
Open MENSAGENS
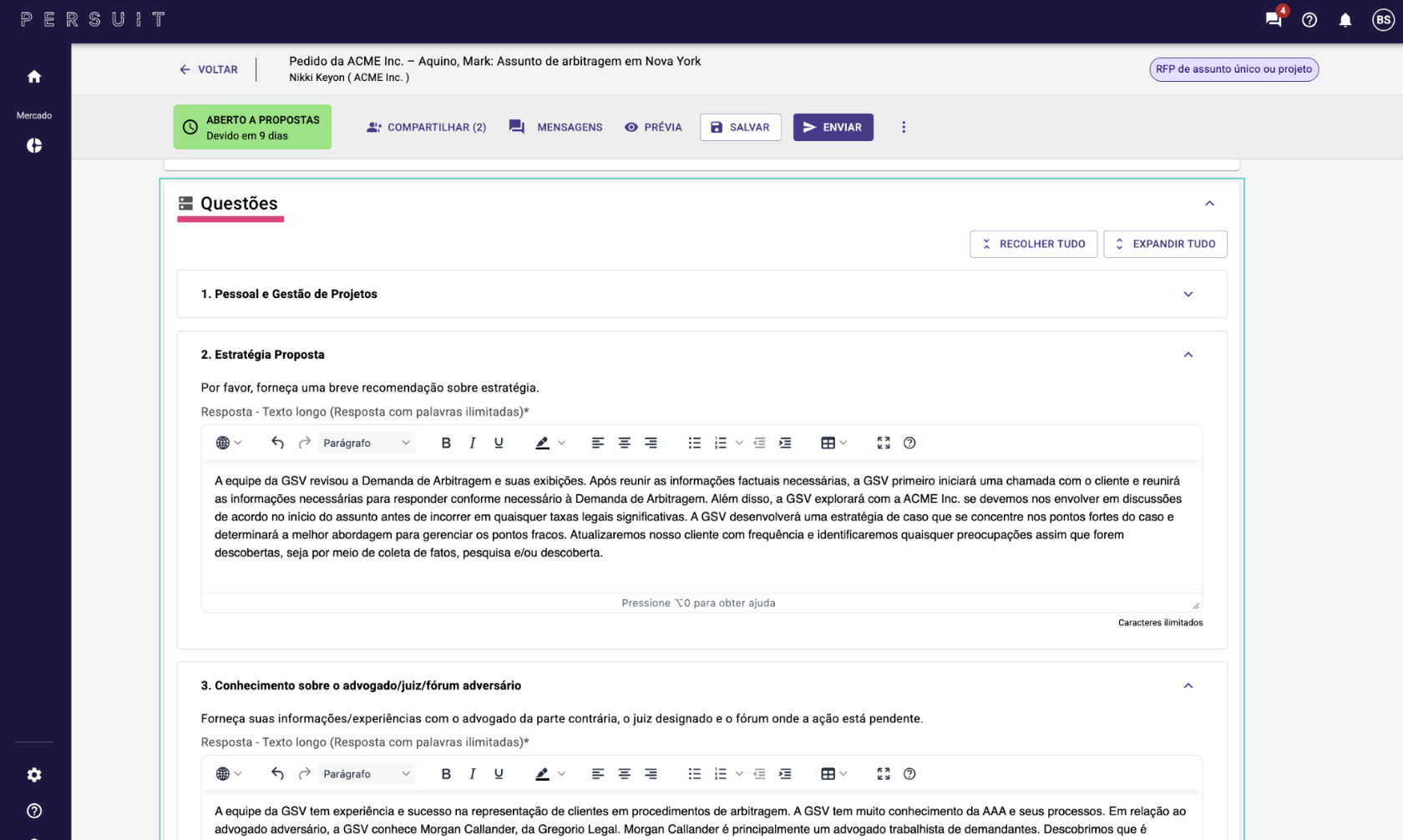(x=555, y=127)
